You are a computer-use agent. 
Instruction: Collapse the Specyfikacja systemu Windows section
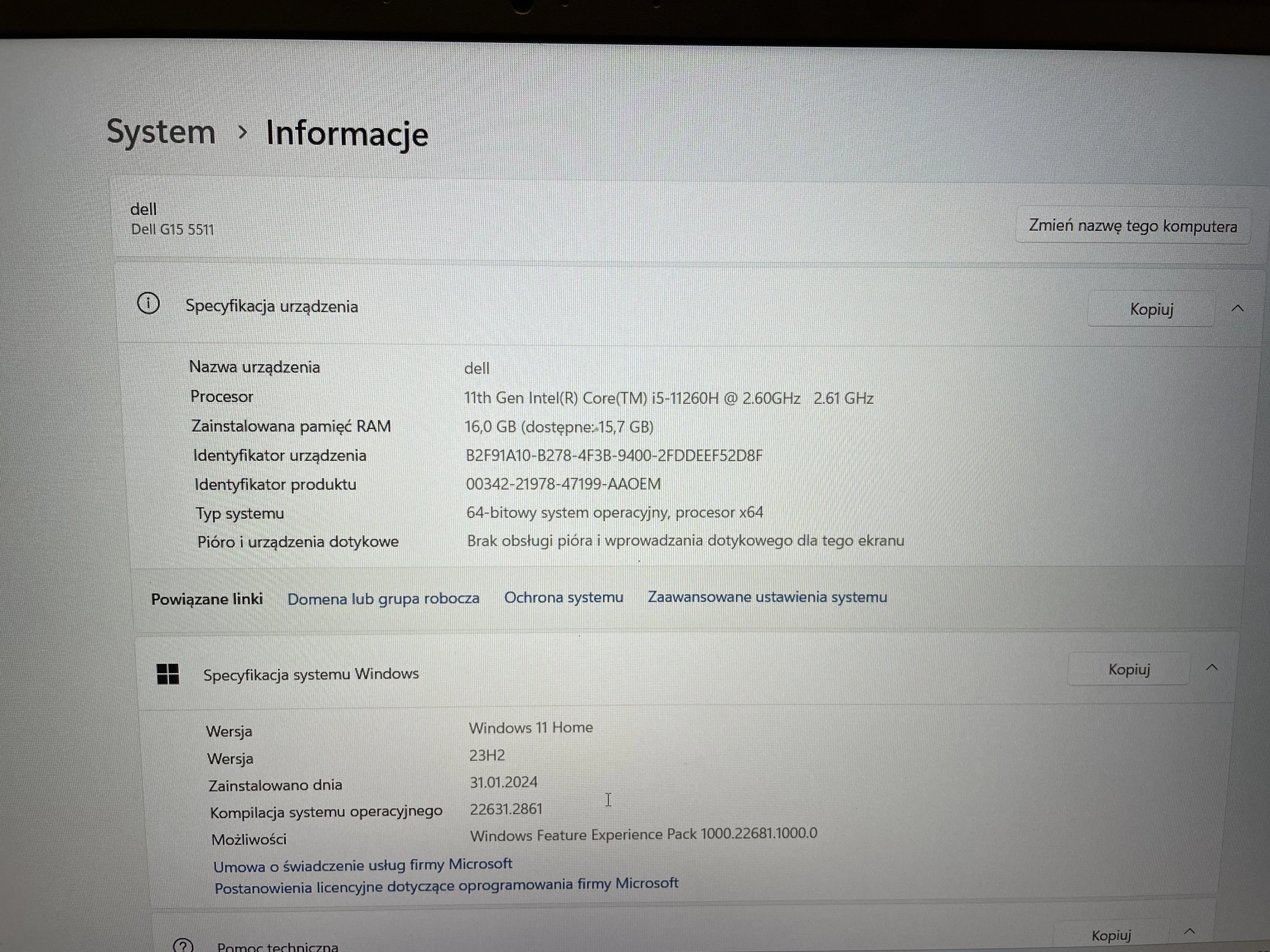(x=1211, y=668)
